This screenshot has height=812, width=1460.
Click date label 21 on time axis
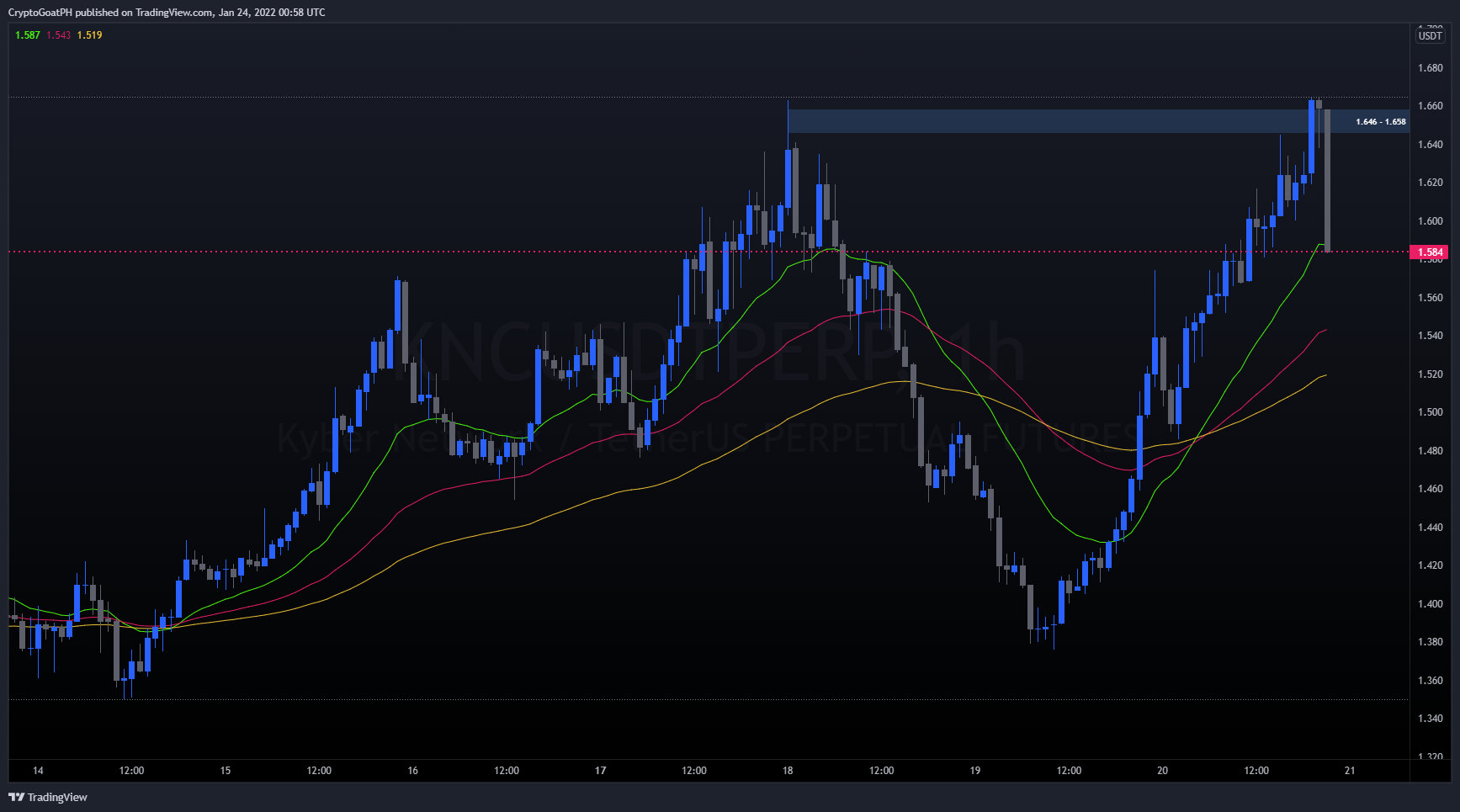point(1350,771)
